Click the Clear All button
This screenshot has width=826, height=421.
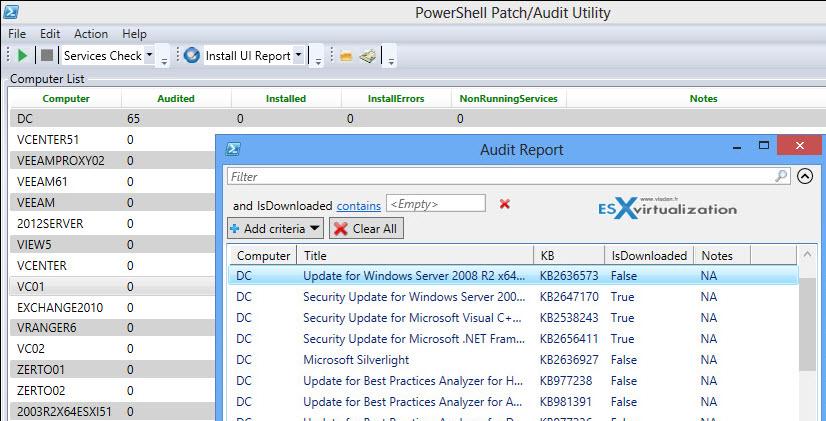367,229
